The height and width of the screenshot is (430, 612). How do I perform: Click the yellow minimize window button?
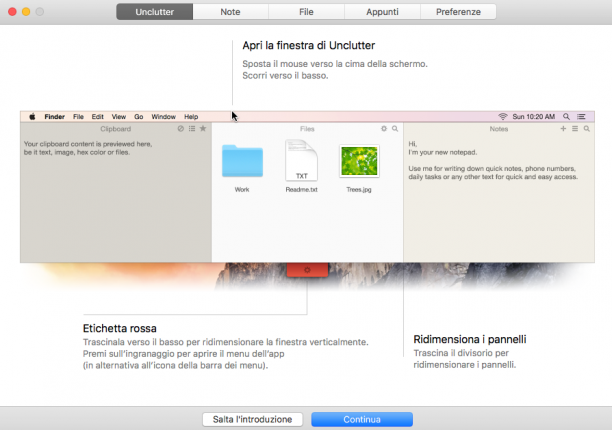pos(26,12)
